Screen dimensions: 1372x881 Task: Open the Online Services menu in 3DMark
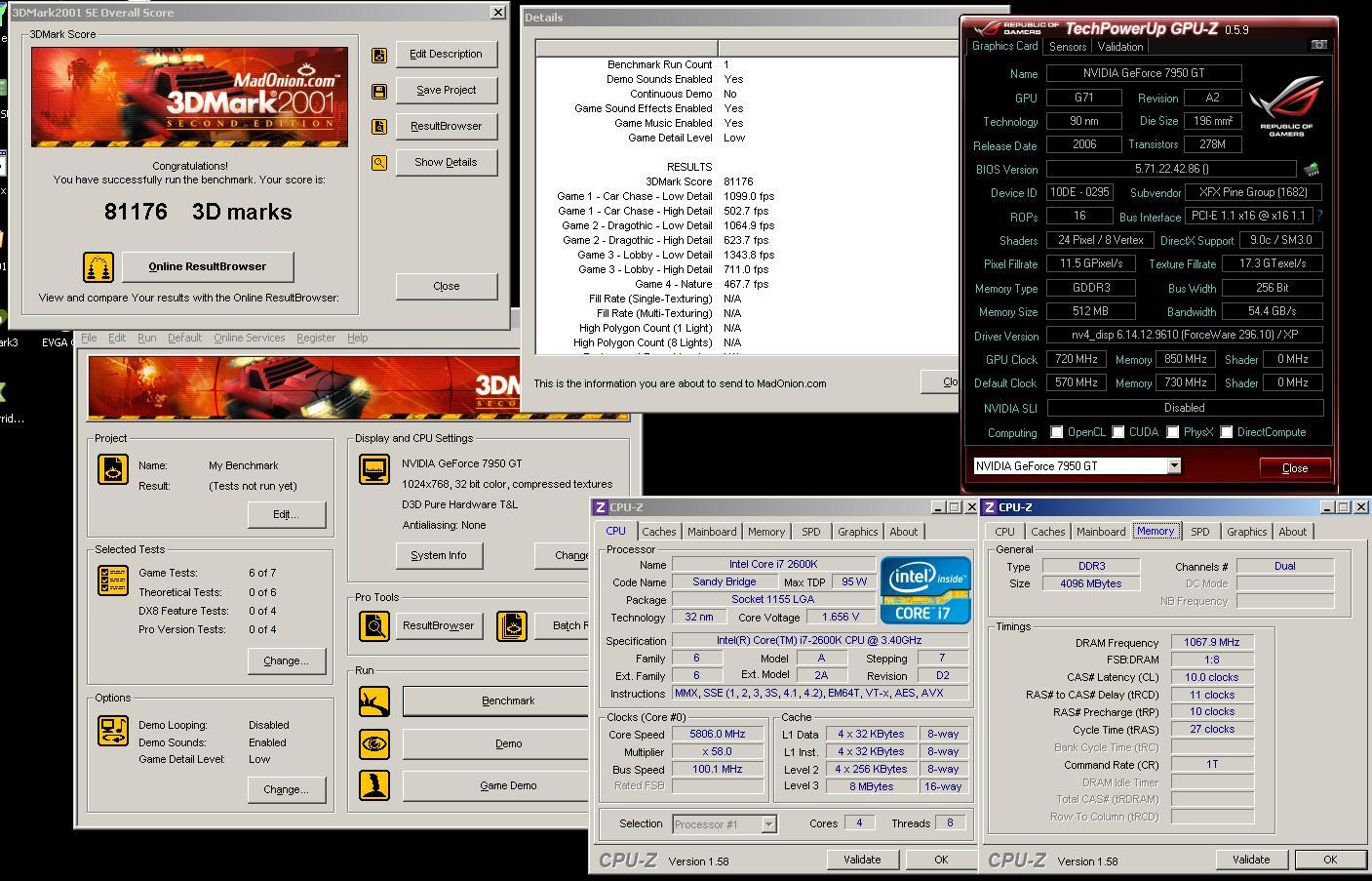[x=249, y=338]
